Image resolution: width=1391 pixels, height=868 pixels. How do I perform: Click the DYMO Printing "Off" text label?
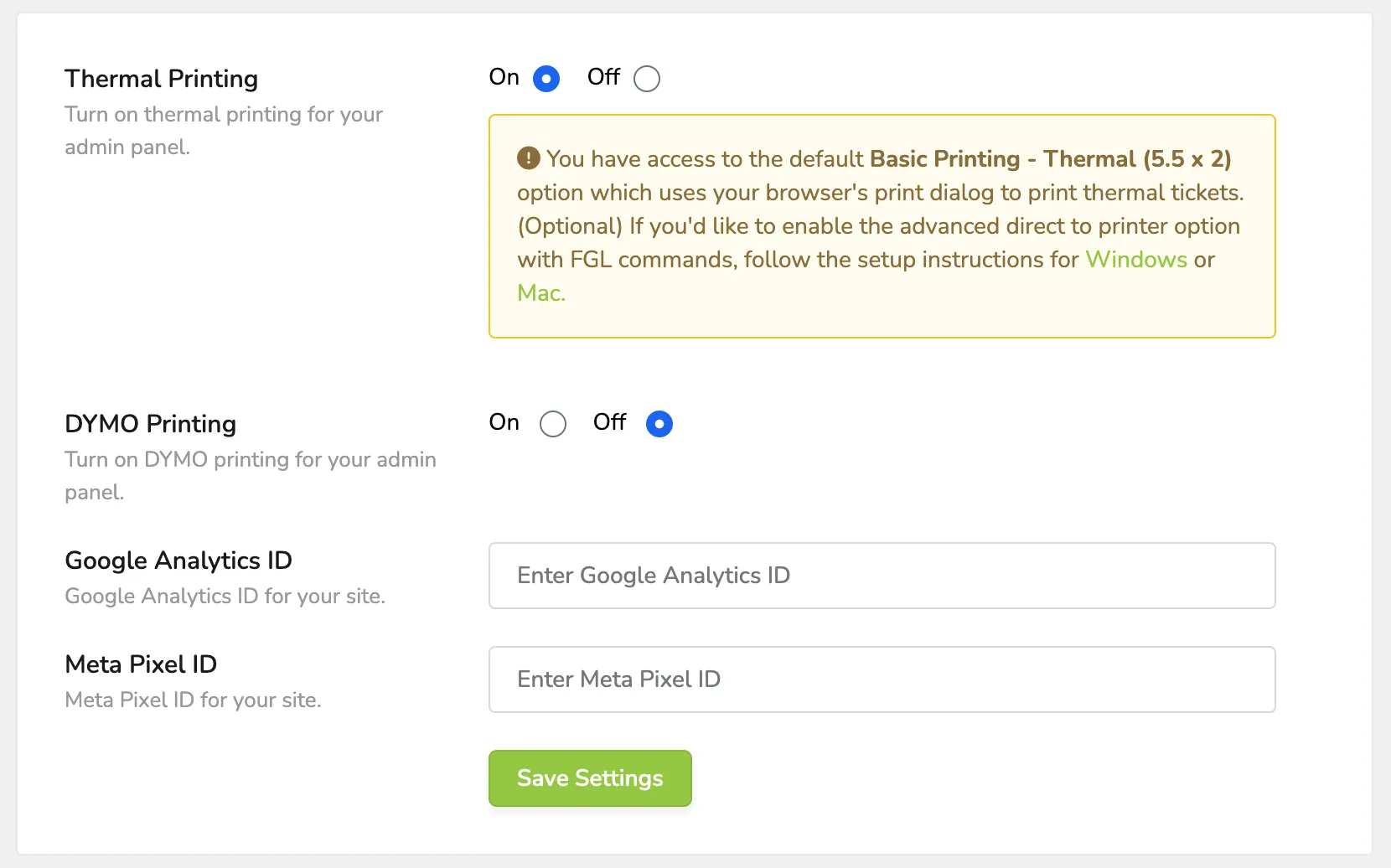point(609,422)
